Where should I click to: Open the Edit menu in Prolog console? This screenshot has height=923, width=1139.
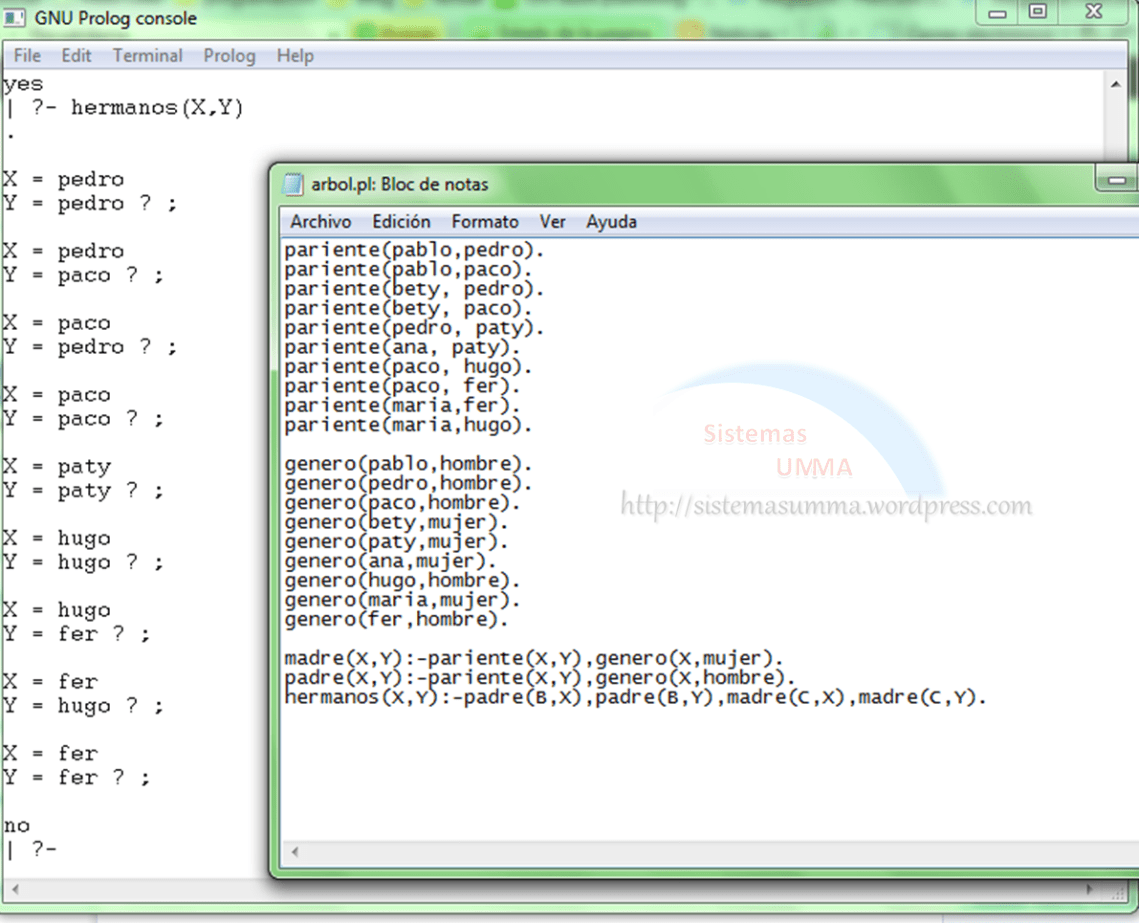[x=76, y=56]
